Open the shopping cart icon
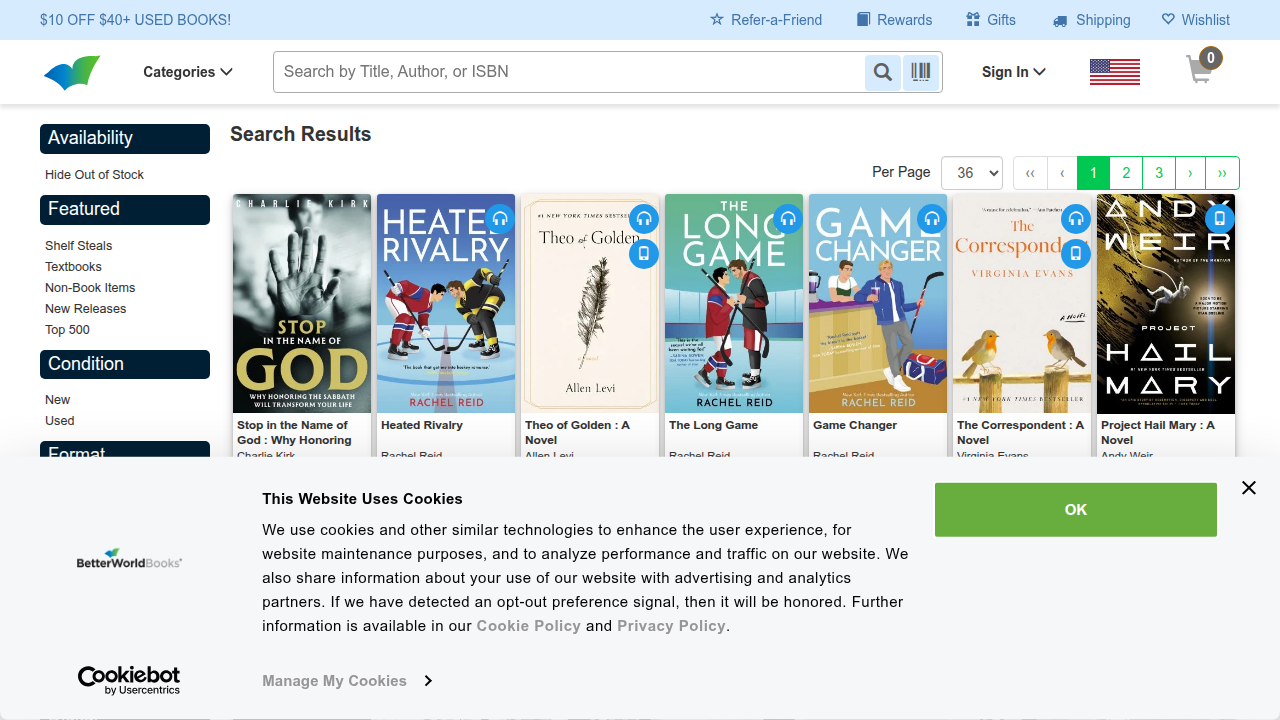 click(x=1203, y=69)
